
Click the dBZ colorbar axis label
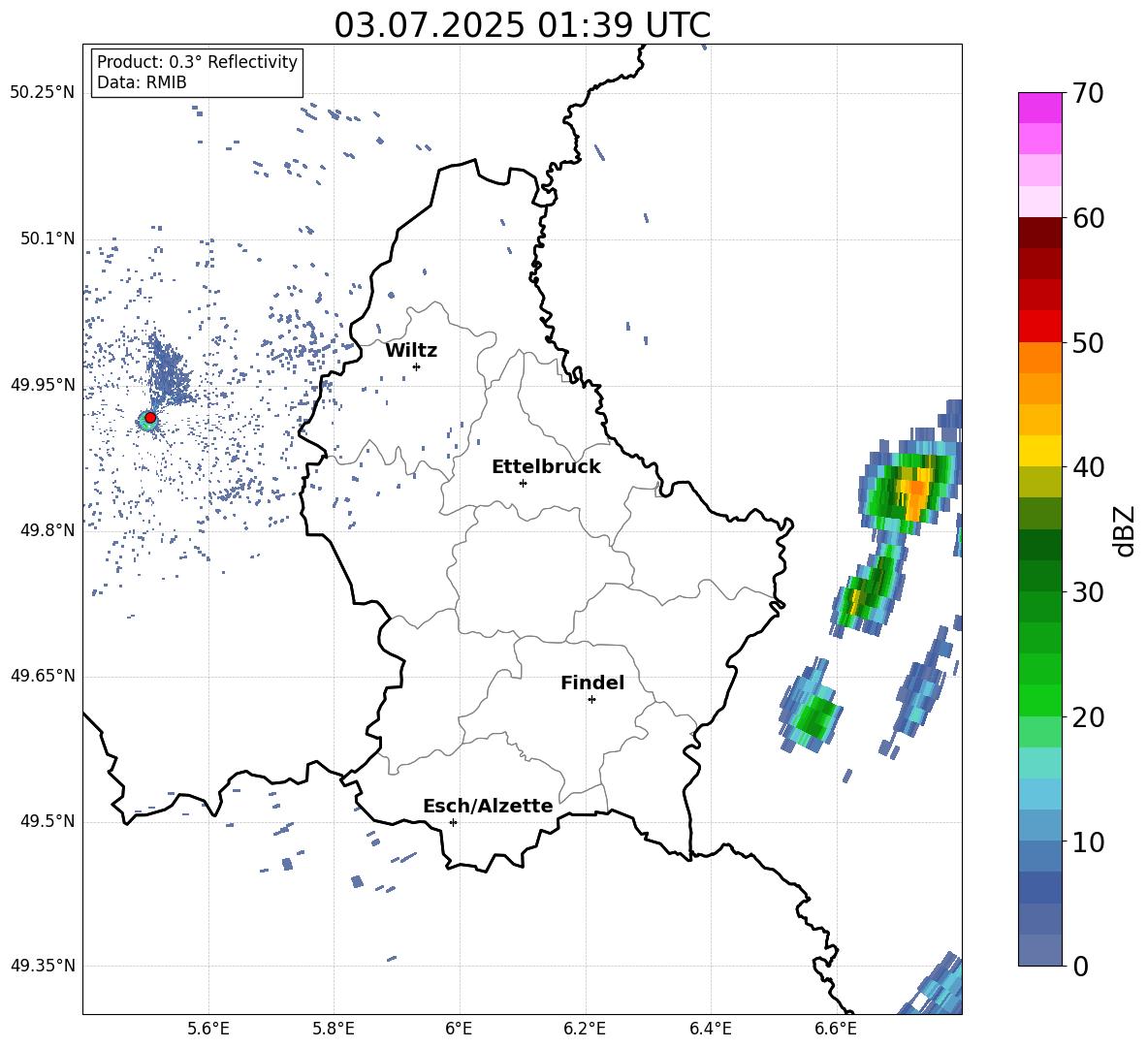point(1126,530)
